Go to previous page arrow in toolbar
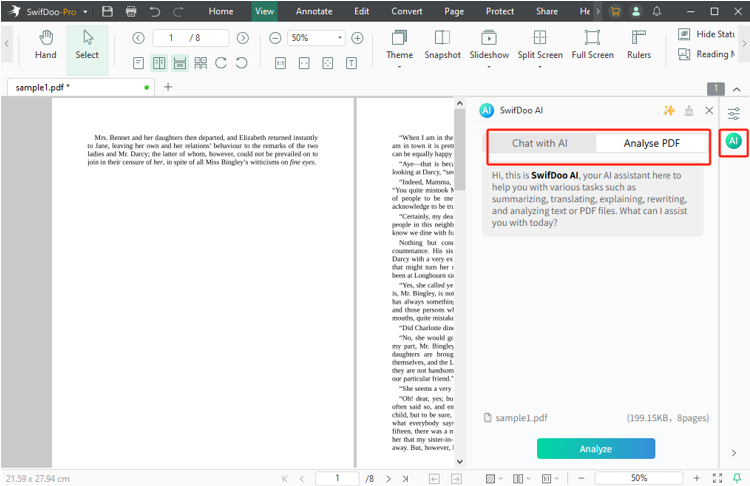Image resolution: width=750 pixels, height=486 pixels. coord(138,38)
